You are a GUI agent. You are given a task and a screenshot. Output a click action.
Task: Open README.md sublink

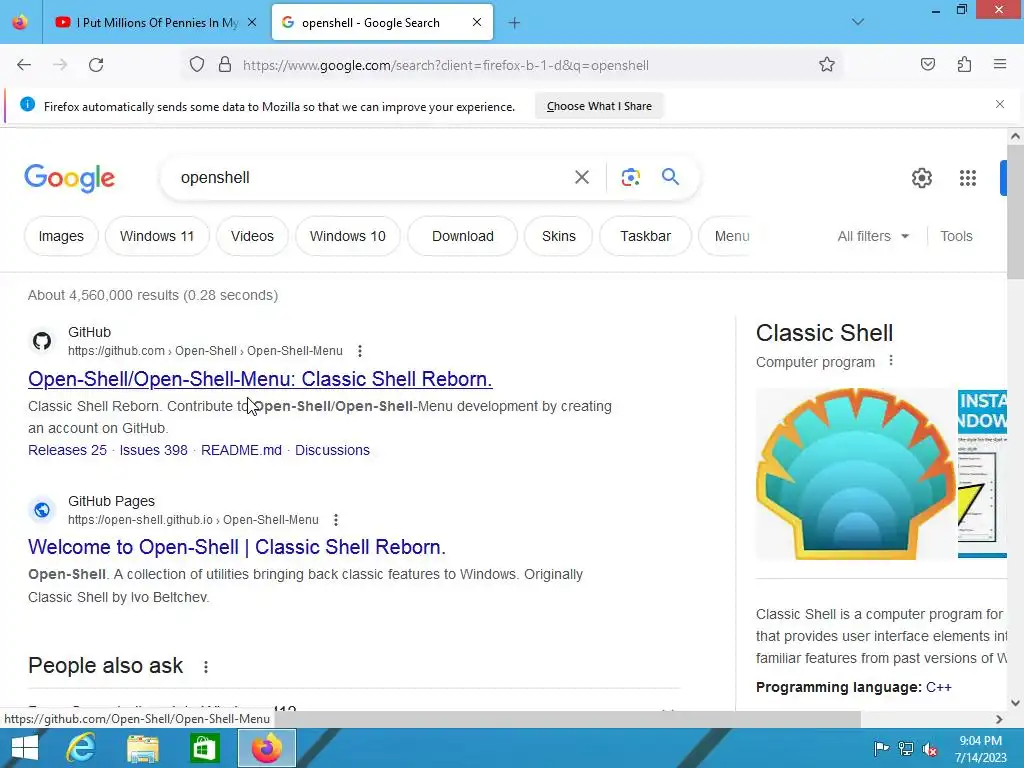(241, 450)
